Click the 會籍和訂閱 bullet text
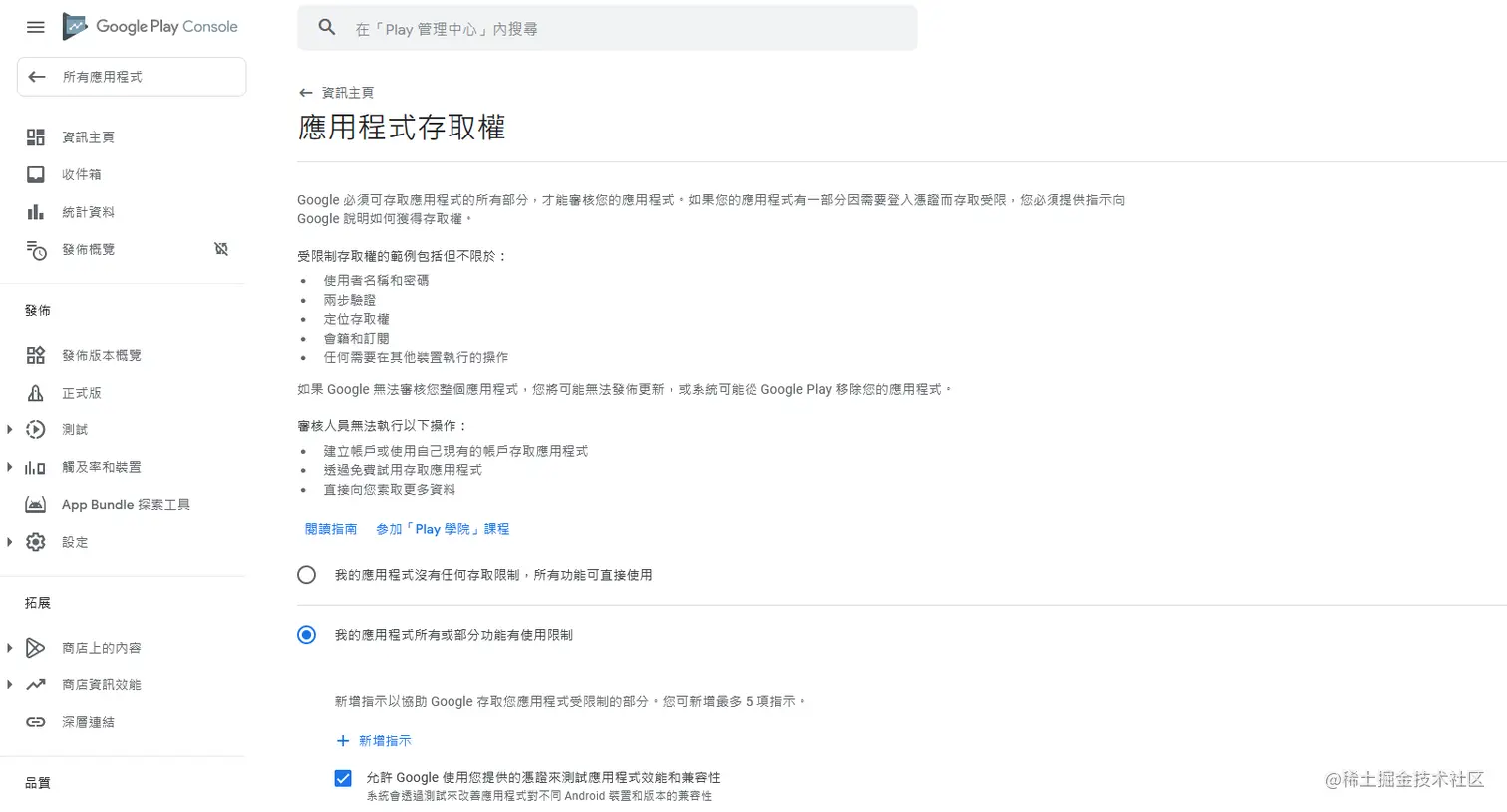Viewport: 1507px width, 812px height. 356,338
